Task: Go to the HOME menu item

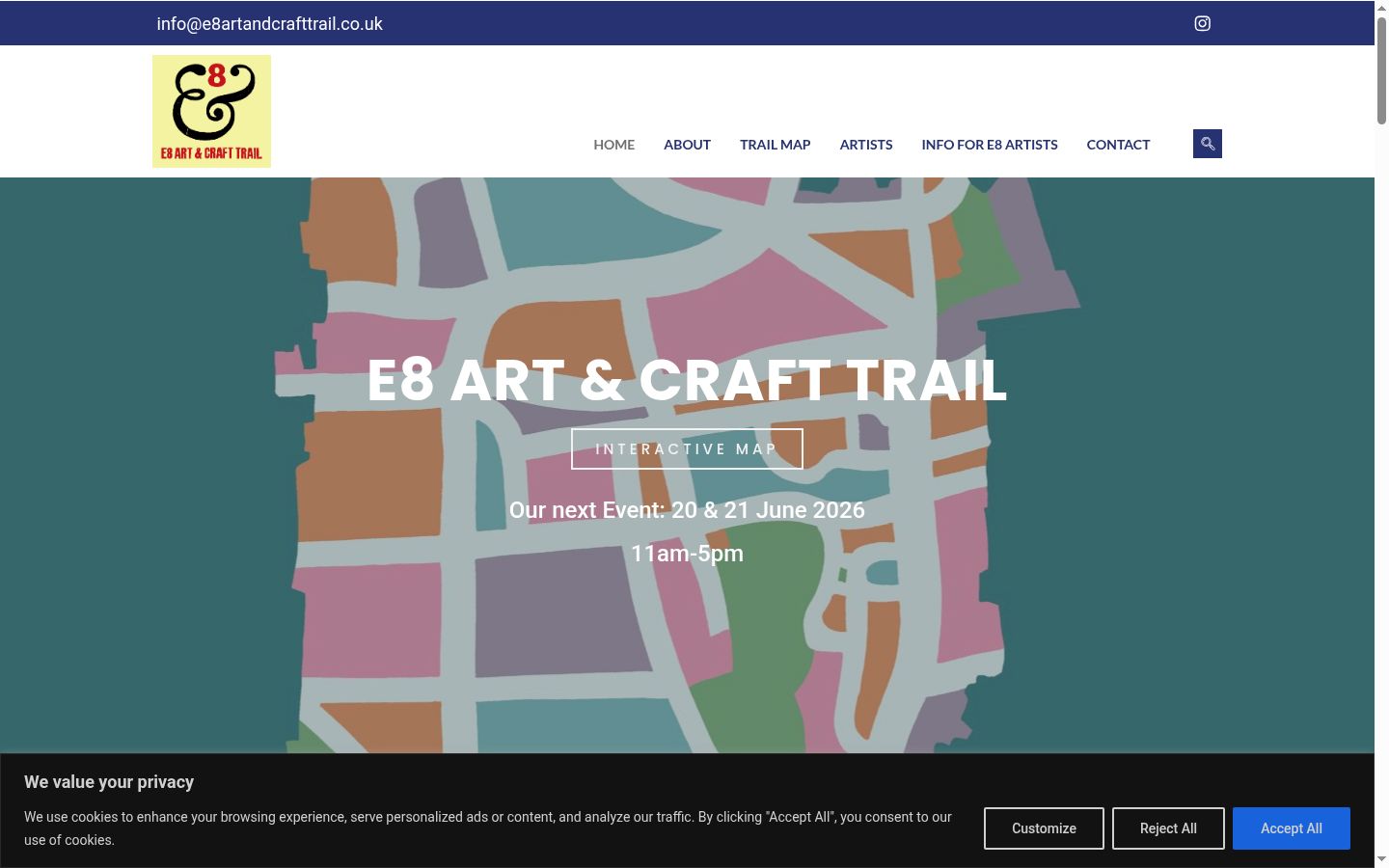Action: click(613, 145)
